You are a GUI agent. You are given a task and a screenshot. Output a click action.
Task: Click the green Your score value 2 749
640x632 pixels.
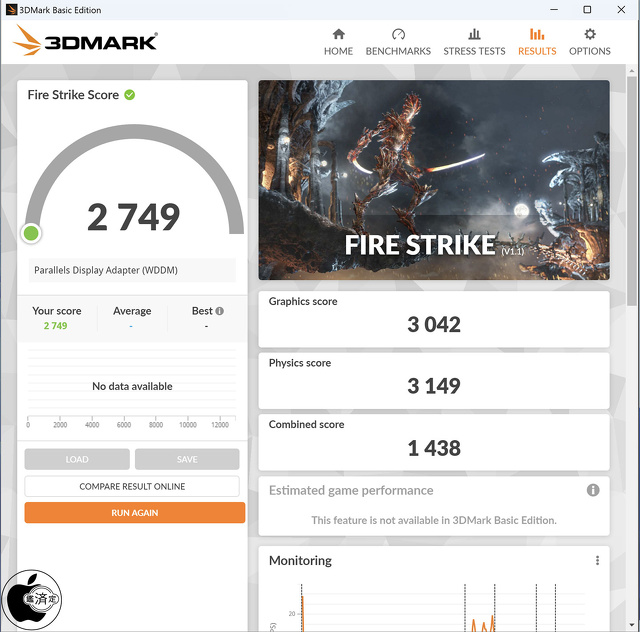coord(56,326)
